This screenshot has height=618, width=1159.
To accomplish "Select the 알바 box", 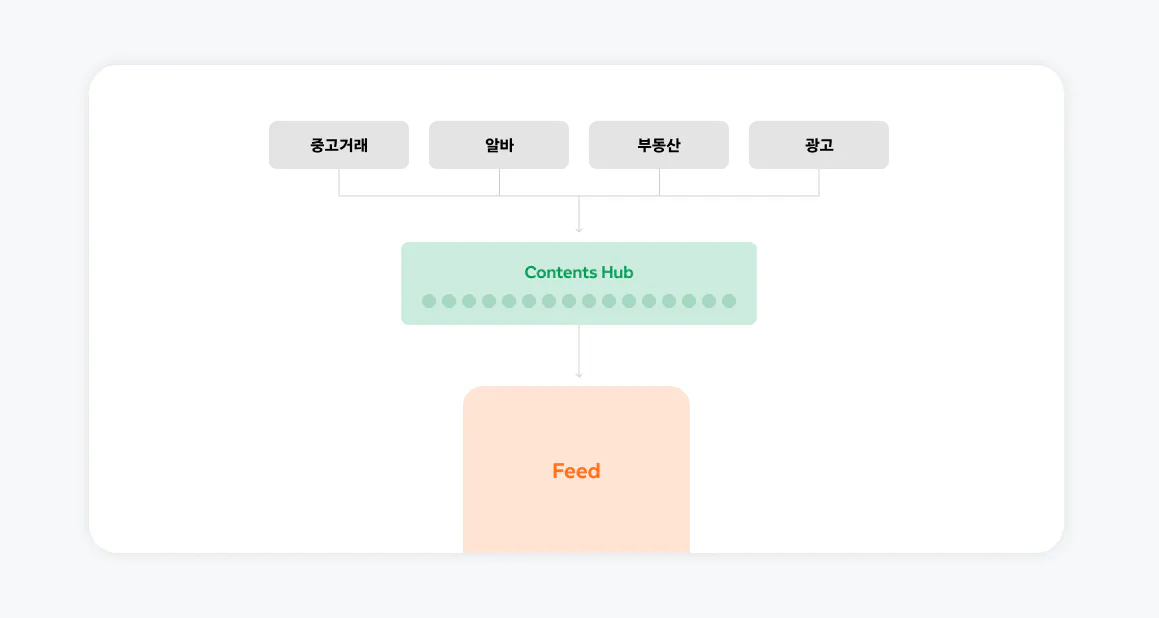I will coord(499,145).
